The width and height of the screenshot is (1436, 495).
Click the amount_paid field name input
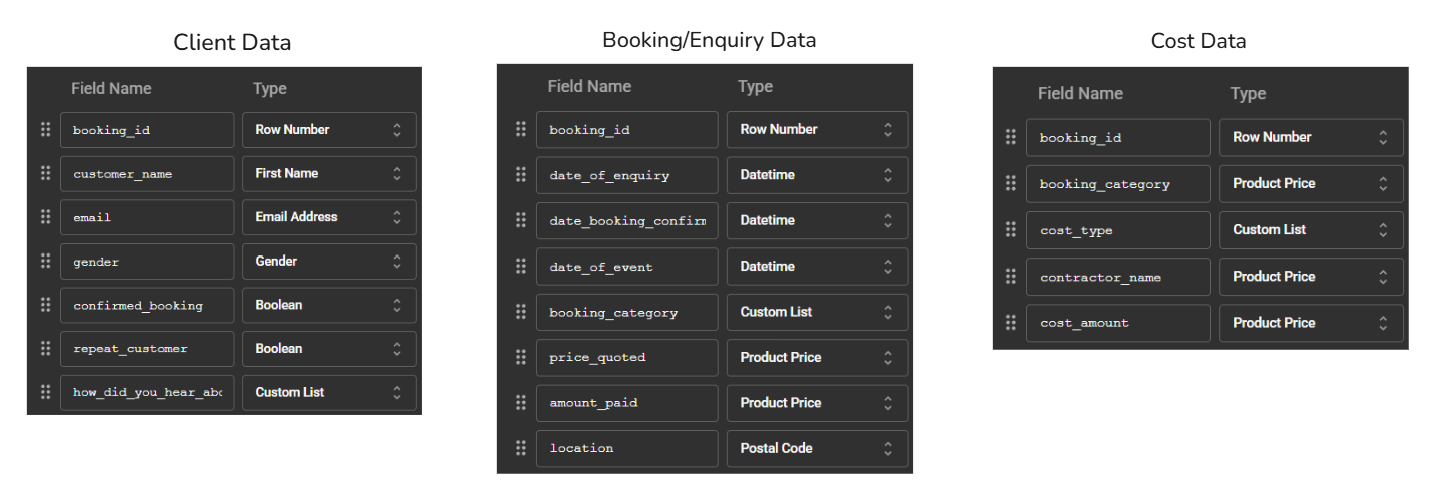(x=627, y=403)
